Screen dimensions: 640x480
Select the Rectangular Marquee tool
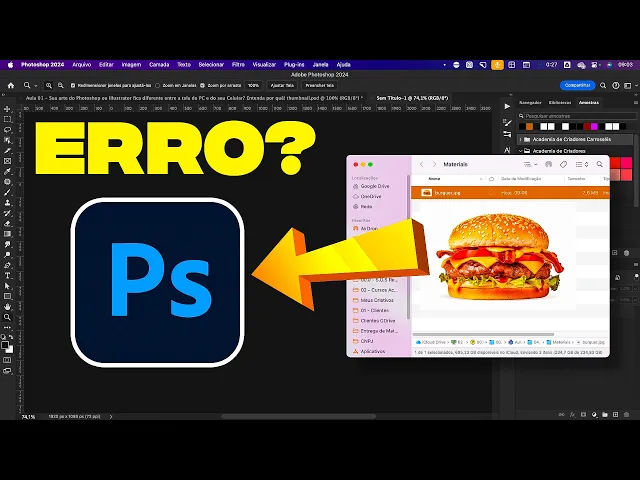click(7, 119)
